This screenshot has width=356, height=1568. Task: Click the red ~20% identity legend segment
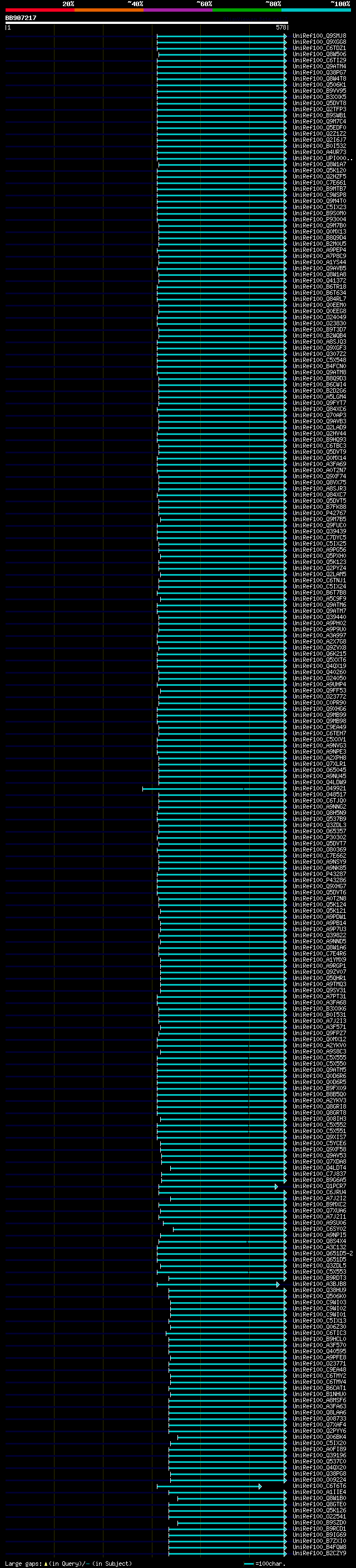click(x=39, y=10)
